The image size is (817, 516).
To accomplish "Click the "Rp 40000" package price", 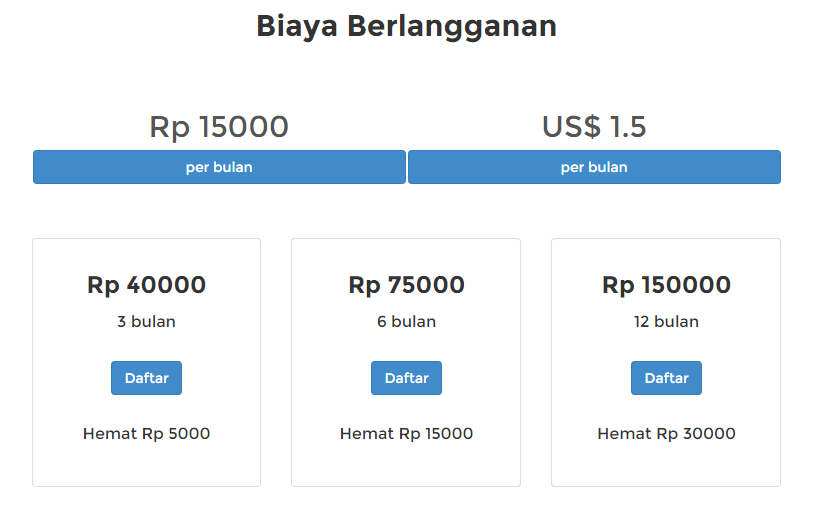I will pos(146,285).
